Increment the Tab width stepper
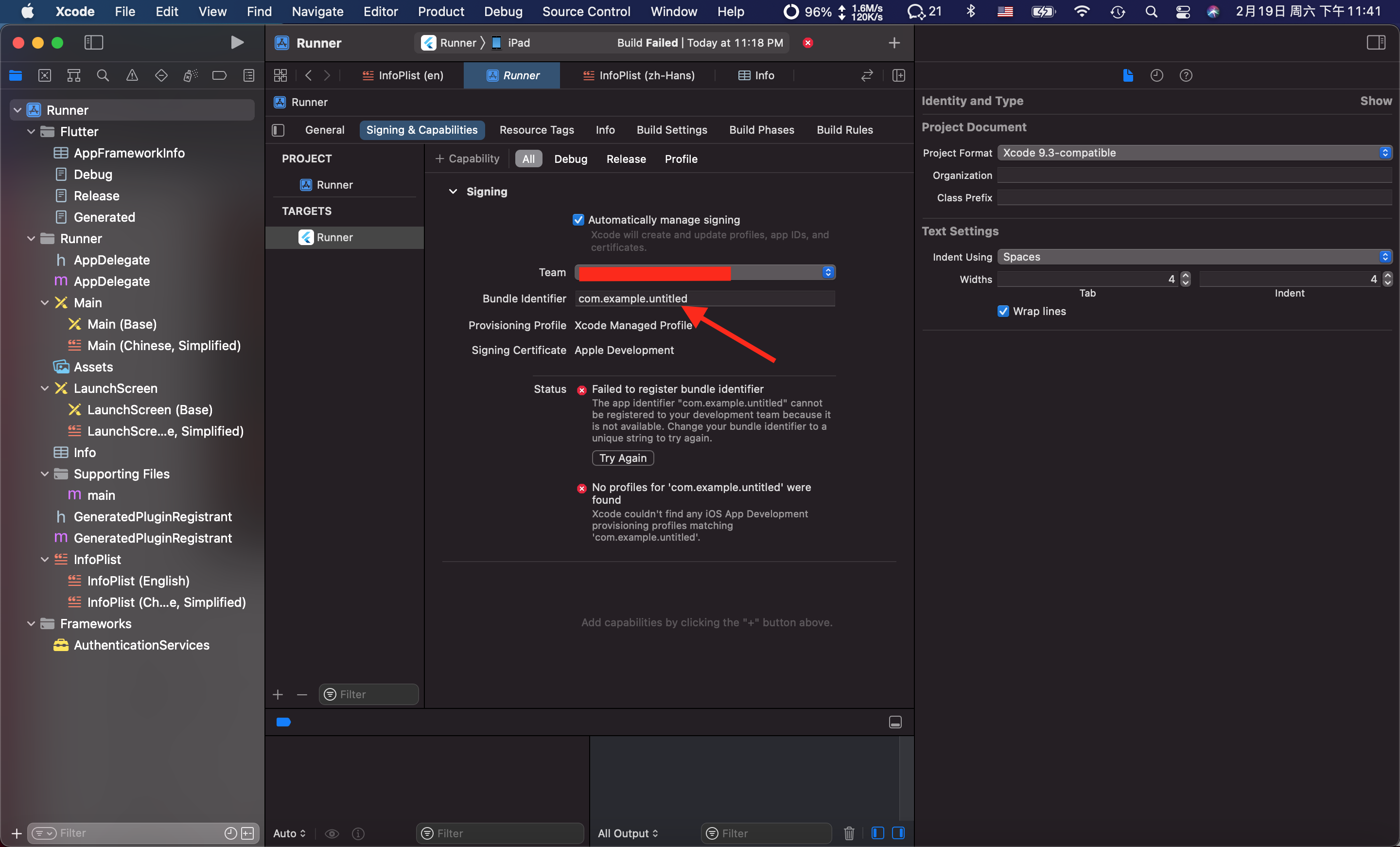Screen dimensions: 1400x847 click(x=1185, y=275)
